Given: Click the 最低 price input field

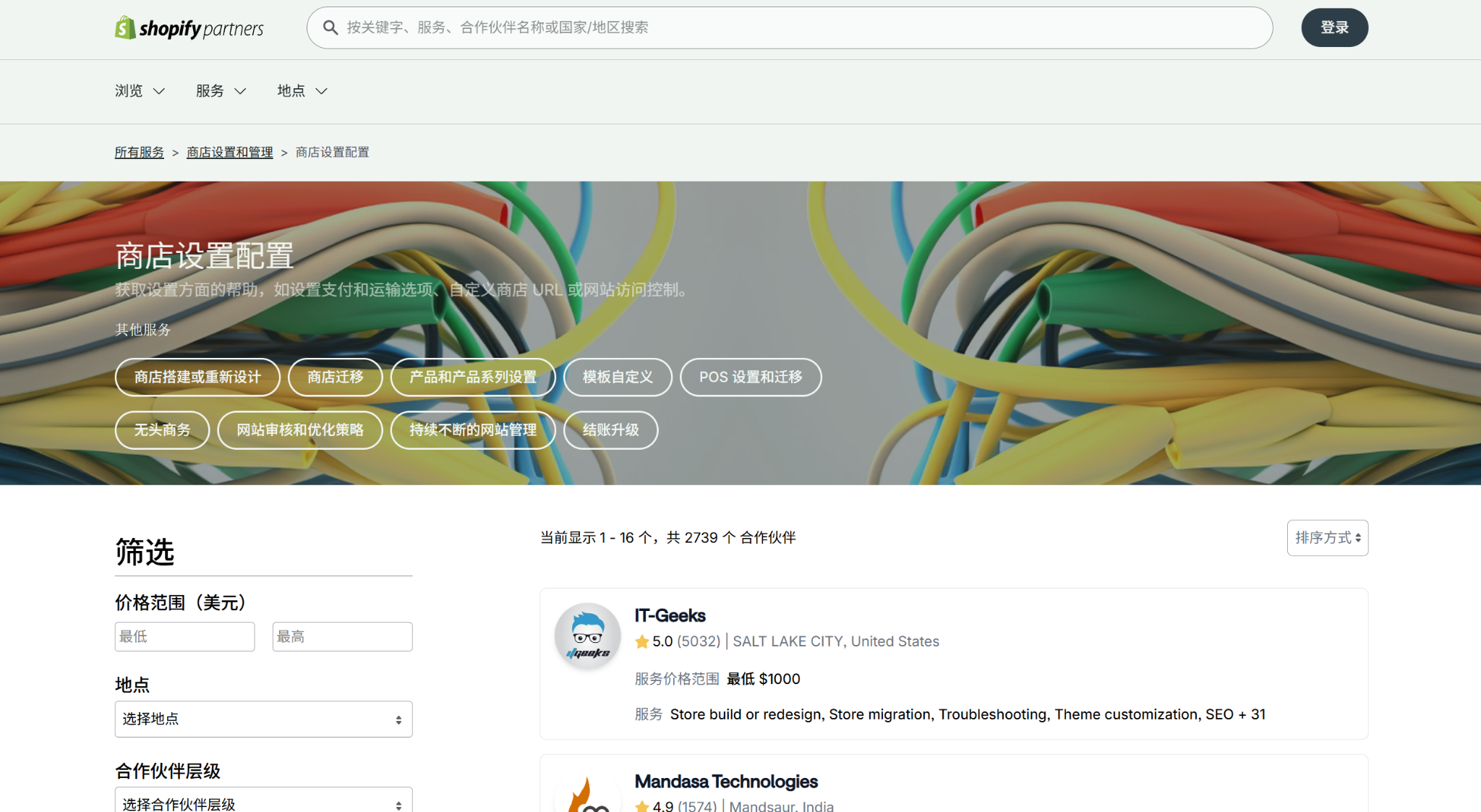Looking at the screenshot, I should tap(184, 636).
